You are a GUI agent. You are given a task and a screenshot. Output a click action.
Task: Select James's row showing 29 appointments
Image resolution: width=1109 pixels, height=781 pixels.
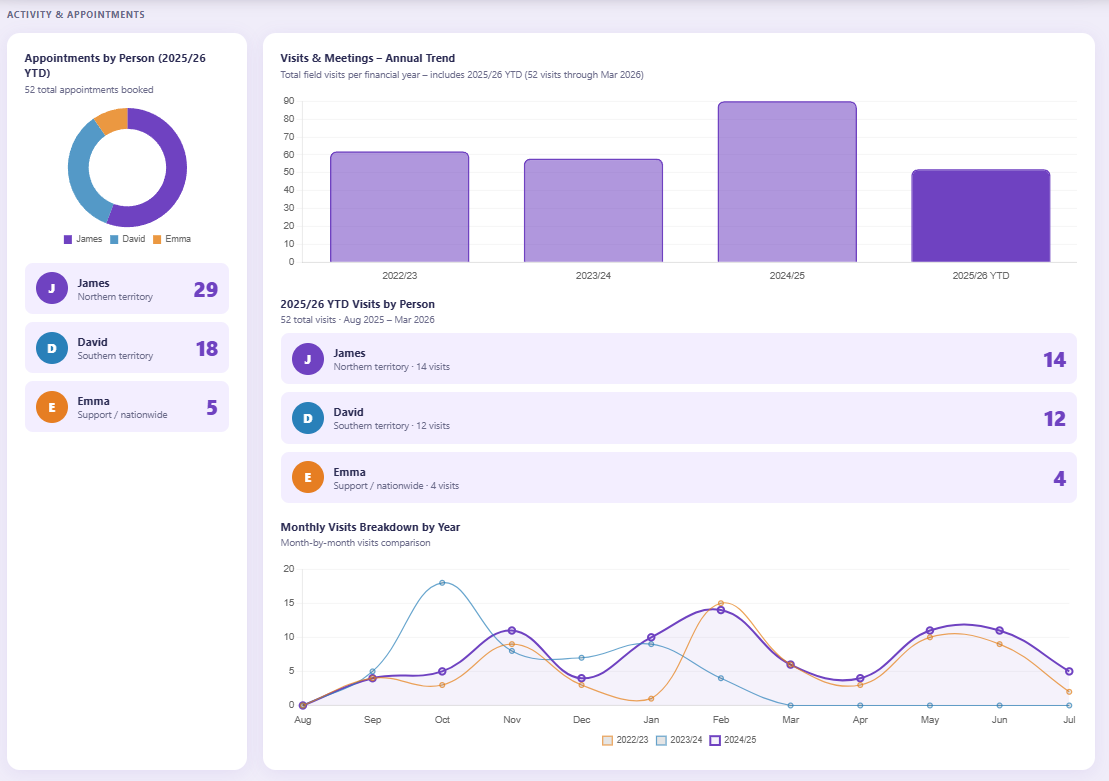(x=127, y=288)
